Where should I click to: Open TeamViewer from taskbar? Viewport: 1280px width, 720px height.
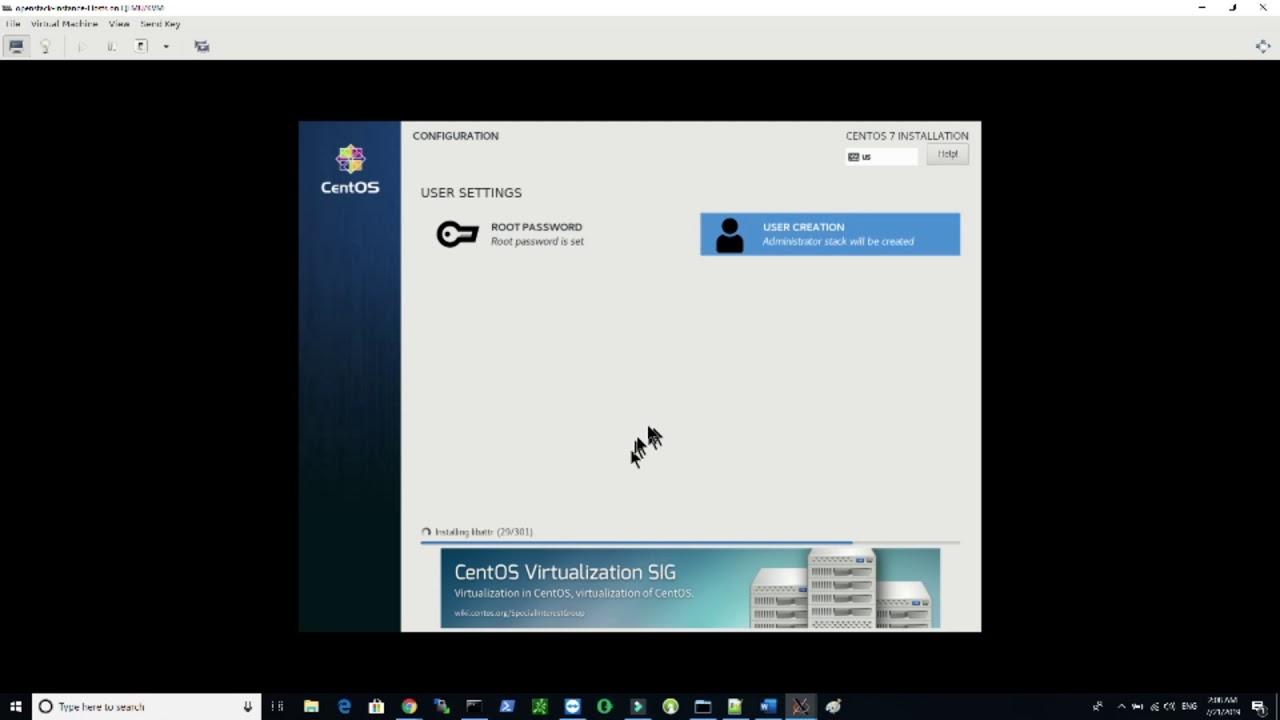click(x=572, y=706)
